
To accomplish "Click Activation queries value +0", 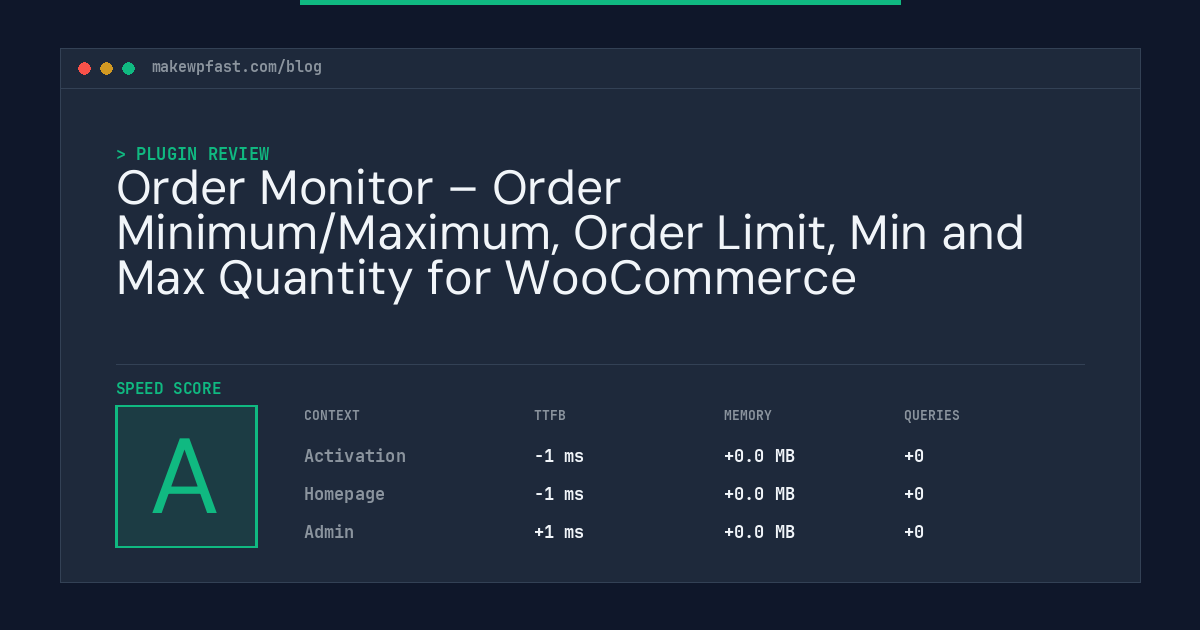I will click(914, 456).
